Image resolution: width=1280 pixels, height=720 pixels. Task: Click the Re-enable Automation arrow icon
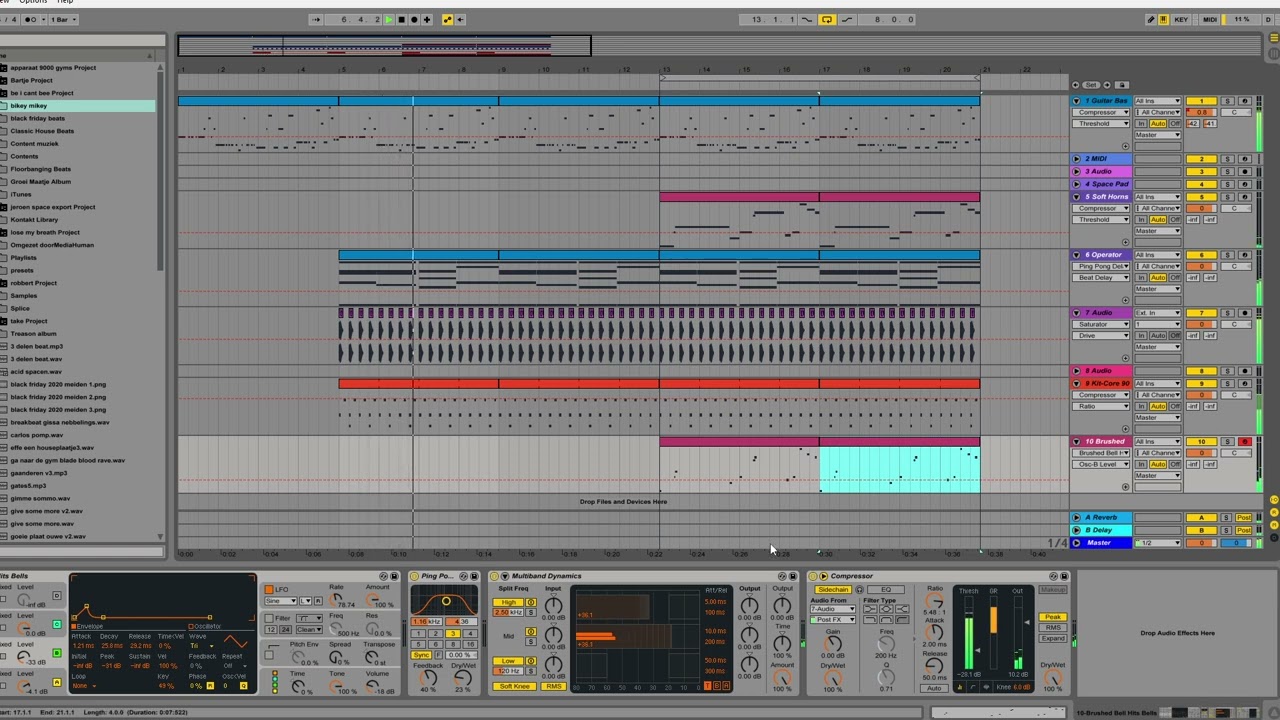460,19
